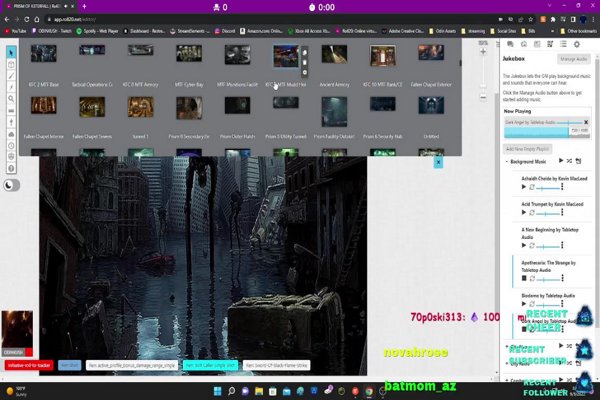Open Background Music playlist settings icon
This screenshot has height=400, width=600.
[x=579, y=161]
